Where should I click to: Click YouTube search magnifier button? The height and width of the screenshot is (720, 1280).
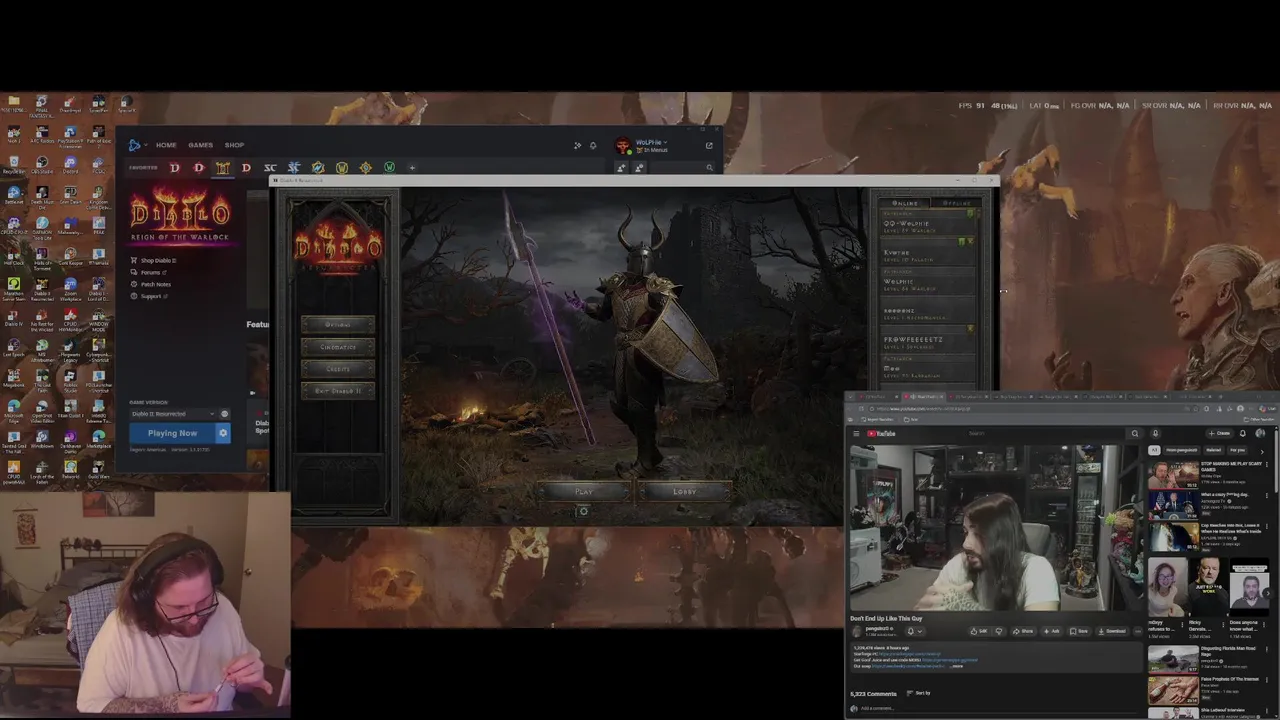click(x=1134, y=433)
